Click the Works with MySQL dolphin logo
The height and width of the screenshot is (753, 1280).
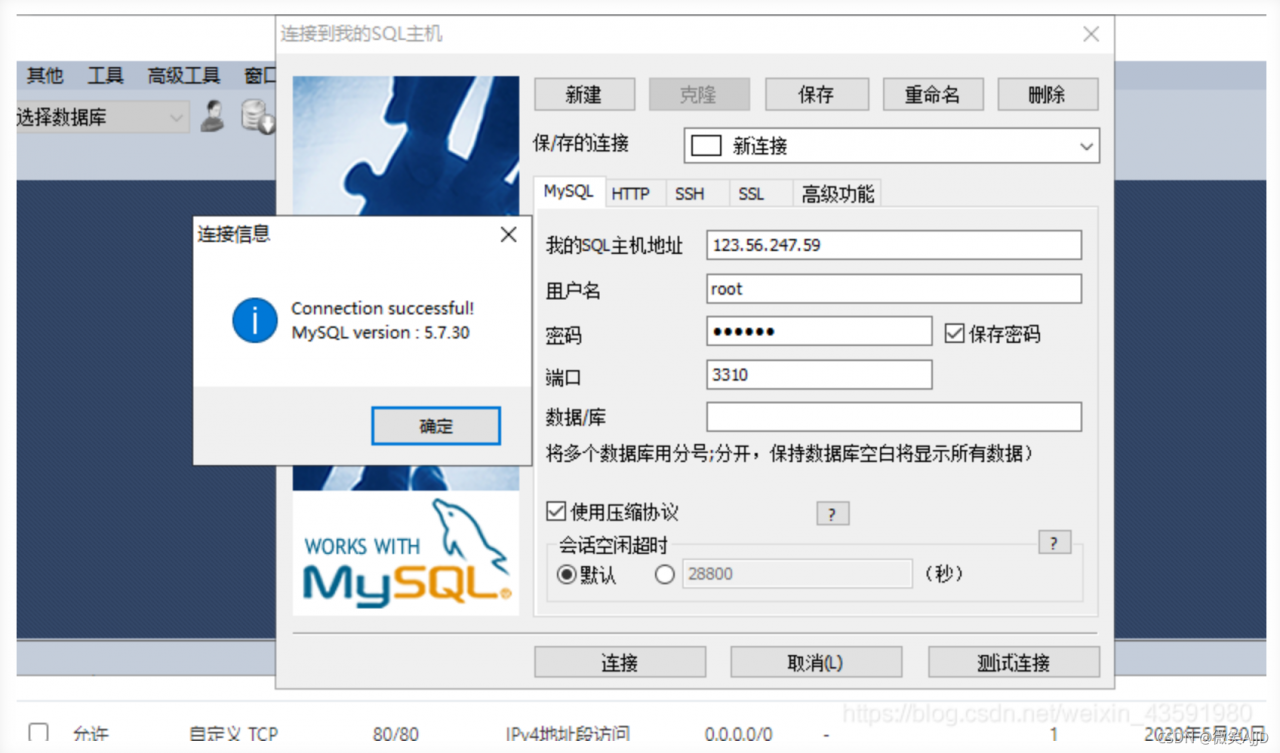click(406, 553)
